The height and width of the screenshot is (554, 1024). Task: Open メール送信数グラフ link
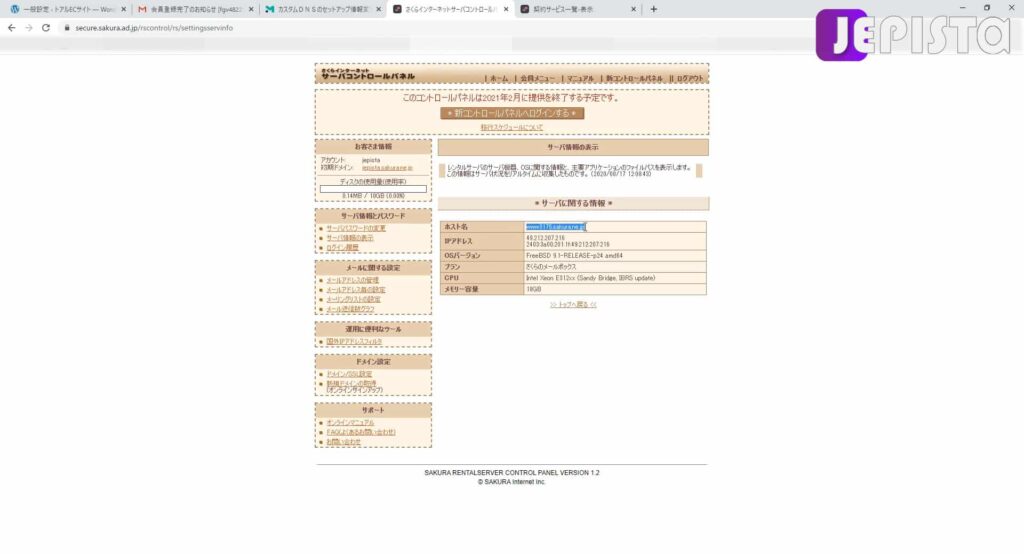(351, 309)
